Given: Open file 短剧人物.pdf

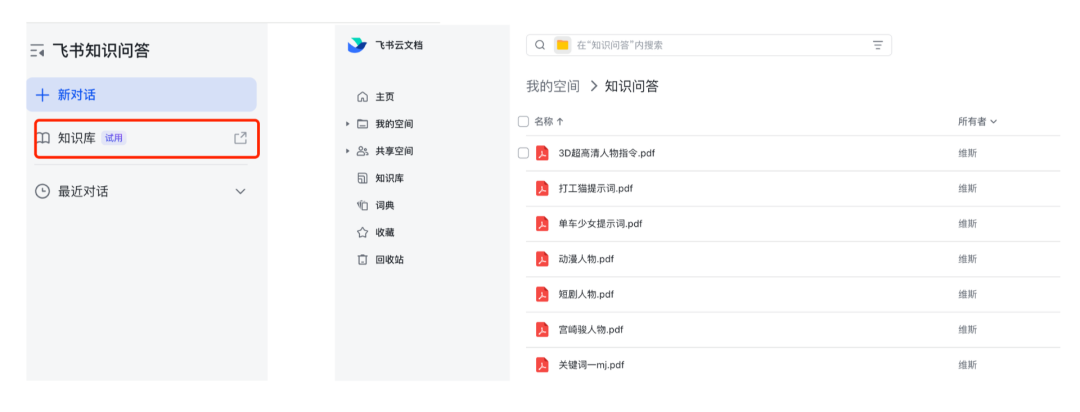Looking at the screenshot, I should tap(586, 294).
